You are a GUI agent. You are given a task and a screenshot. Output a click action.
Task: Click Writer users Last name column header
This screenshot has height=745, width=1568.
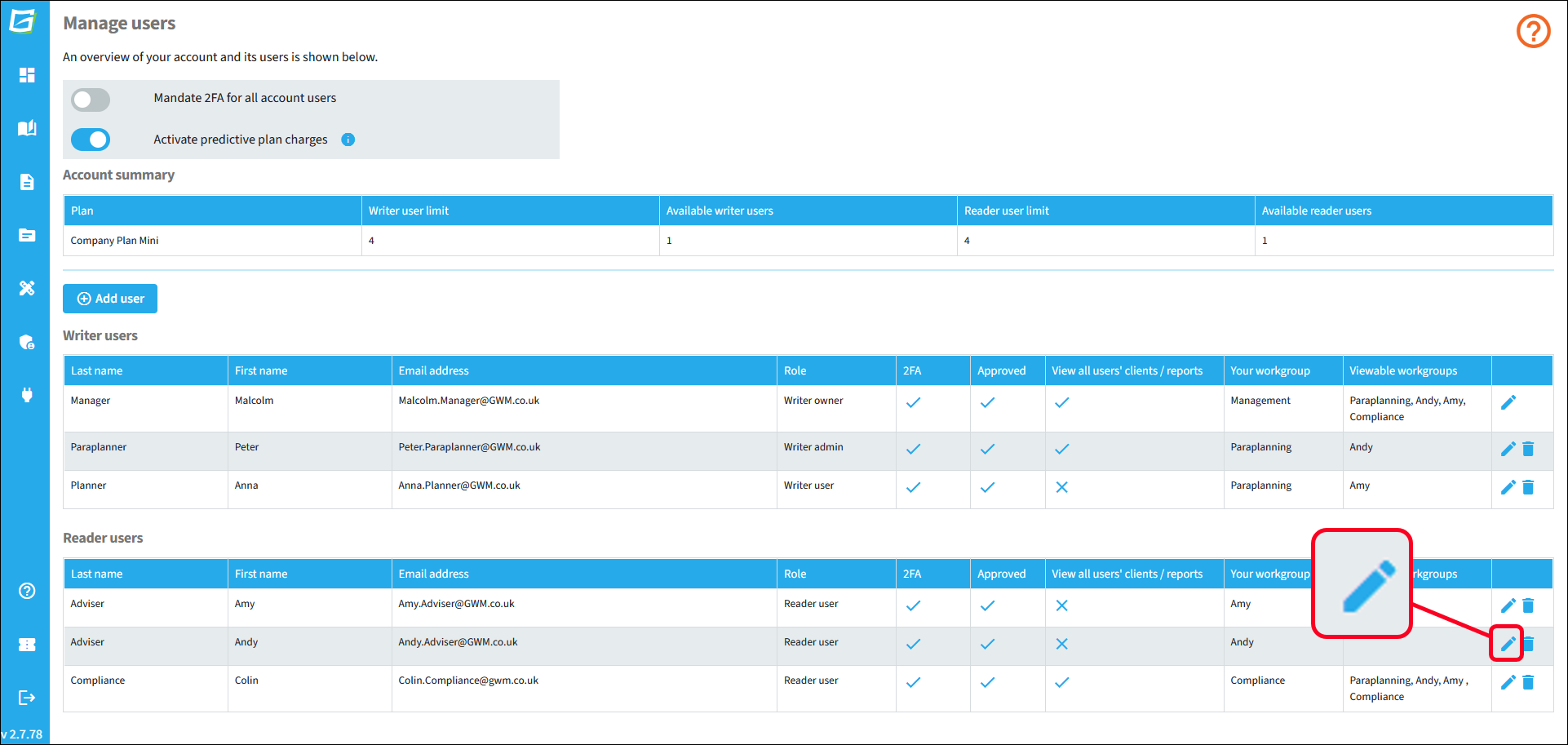(146, 370)
